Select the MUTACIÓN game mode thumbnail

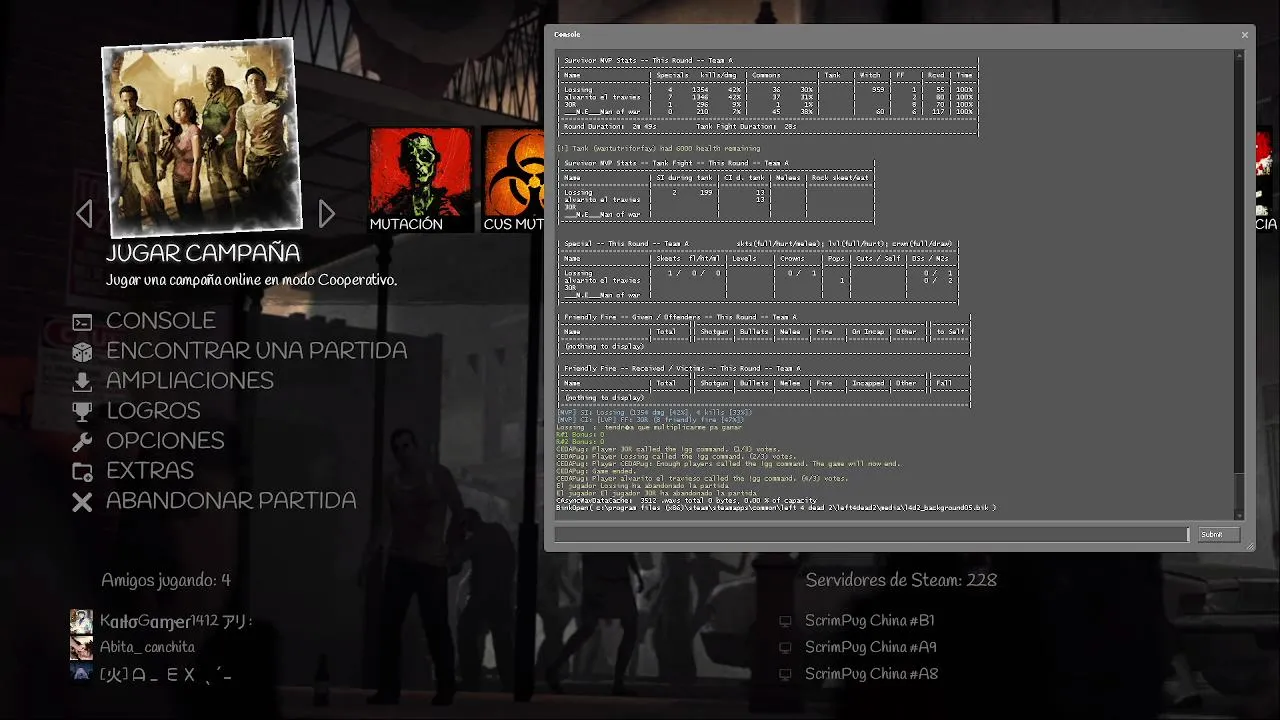pyautogui.click(x=420, y=180)
